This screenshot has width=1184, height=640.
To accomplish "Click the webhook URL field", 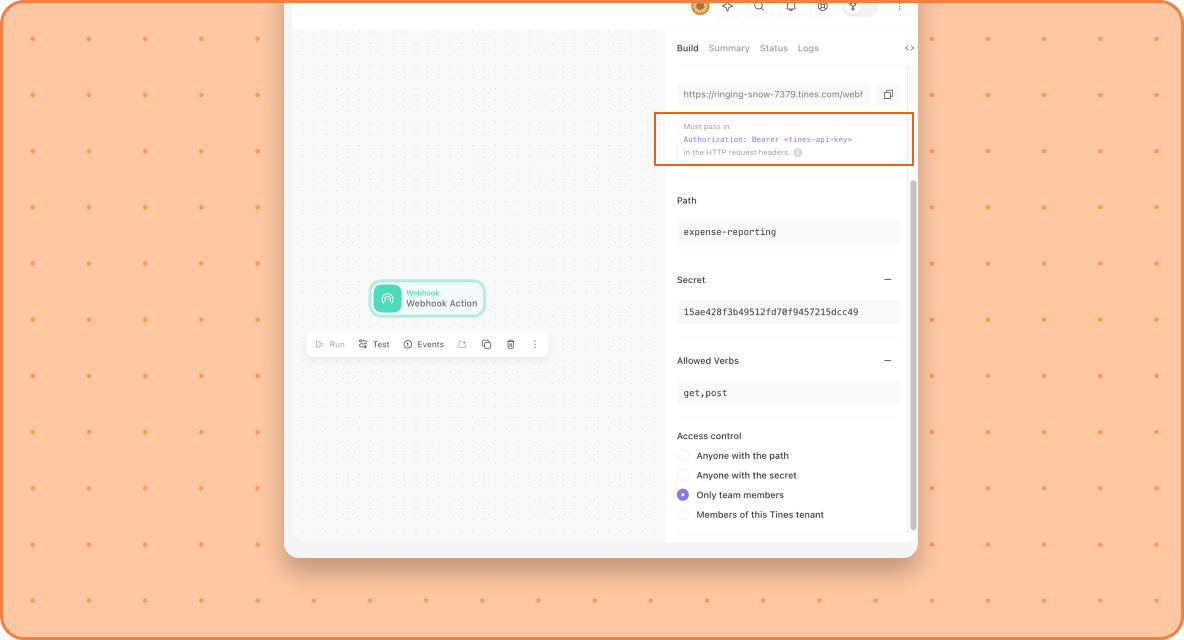I will pos(773,94).
